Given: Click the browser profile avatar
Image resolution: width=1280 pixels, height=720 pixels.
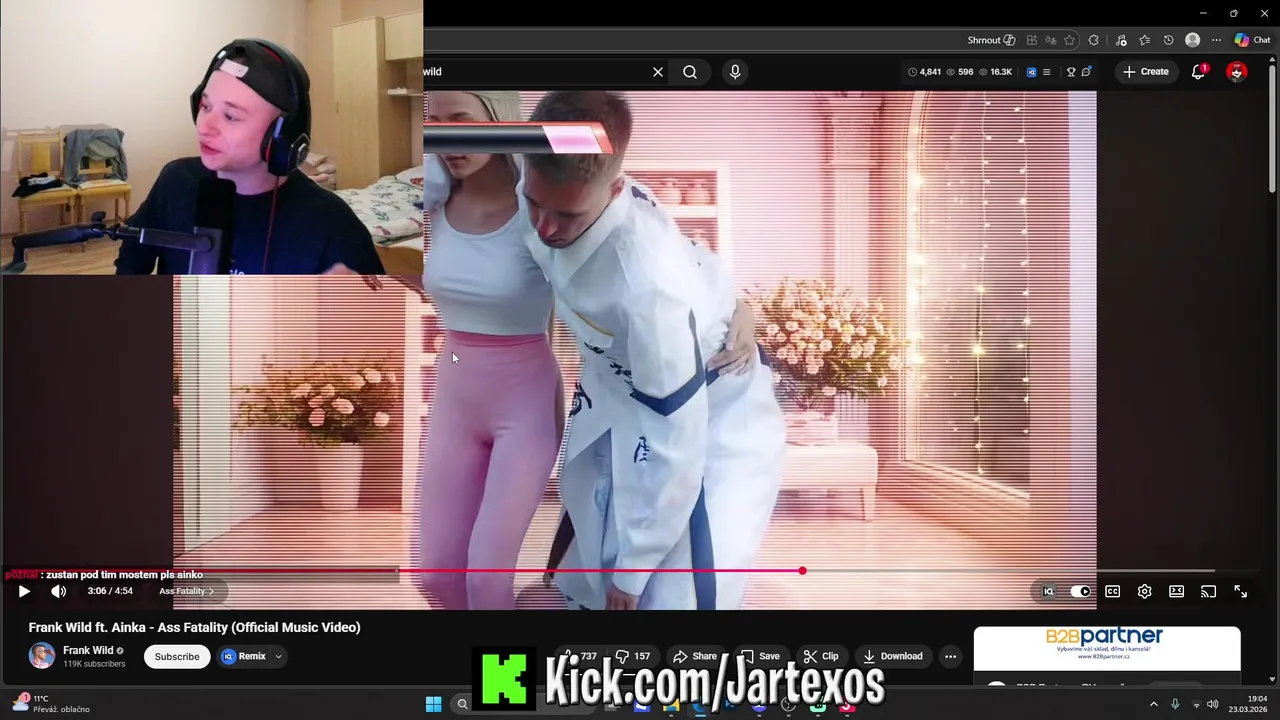Looking at the screenshot, I should coord(1192,40).
